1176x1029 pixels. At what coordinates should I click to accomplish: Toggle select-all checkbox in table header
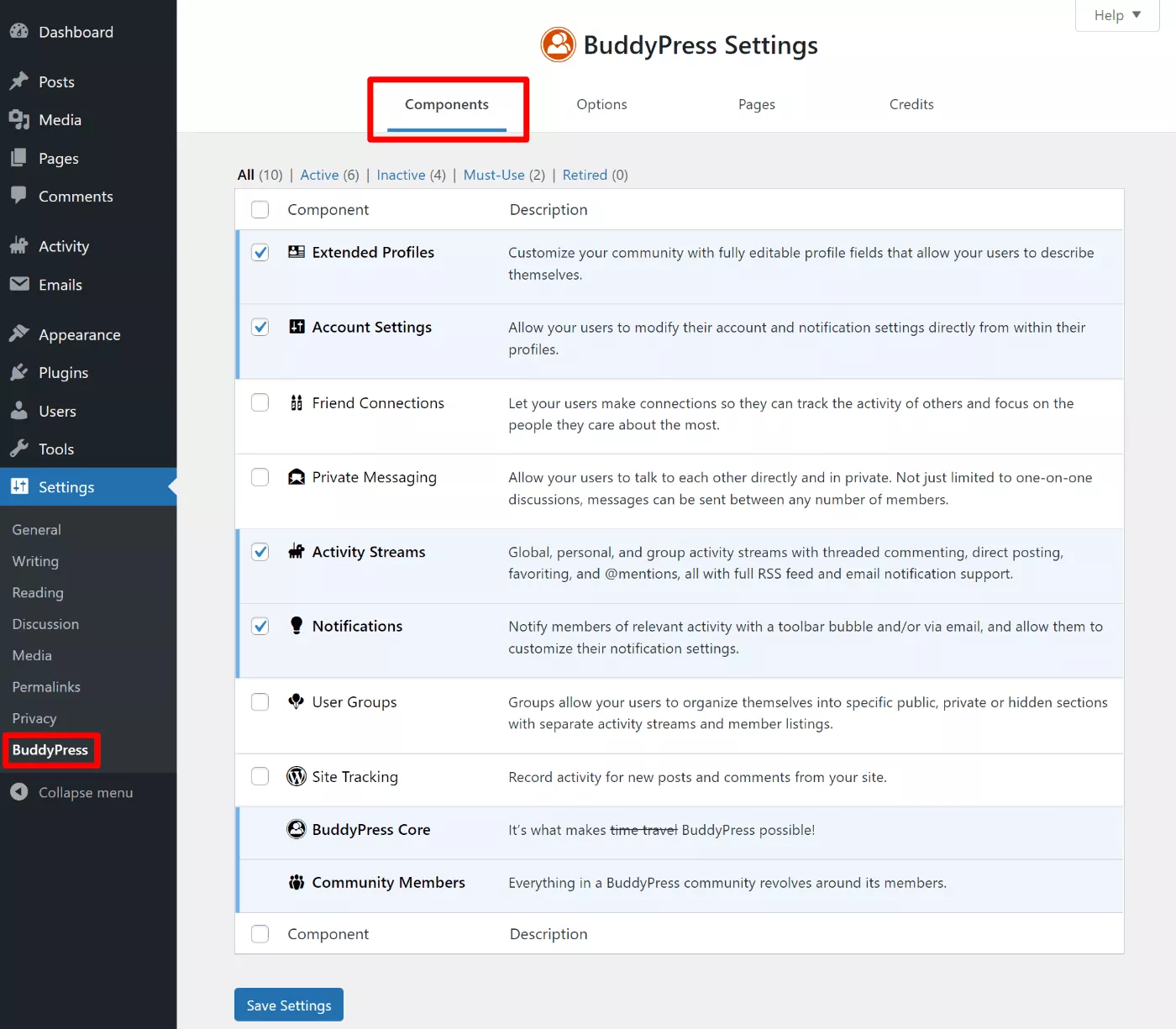click(x=260, y=209)
